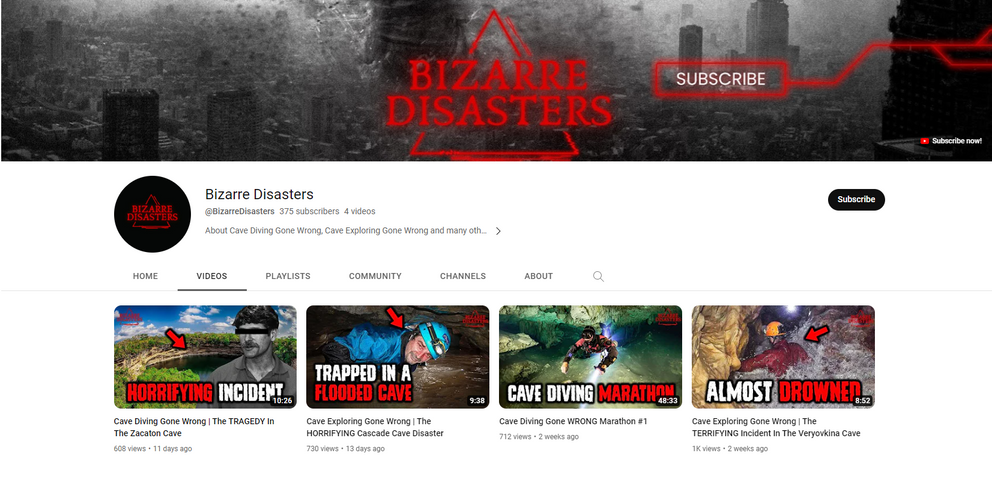
Task: Click '730 views • 13 days ago' text
Action: click(345, 449)
